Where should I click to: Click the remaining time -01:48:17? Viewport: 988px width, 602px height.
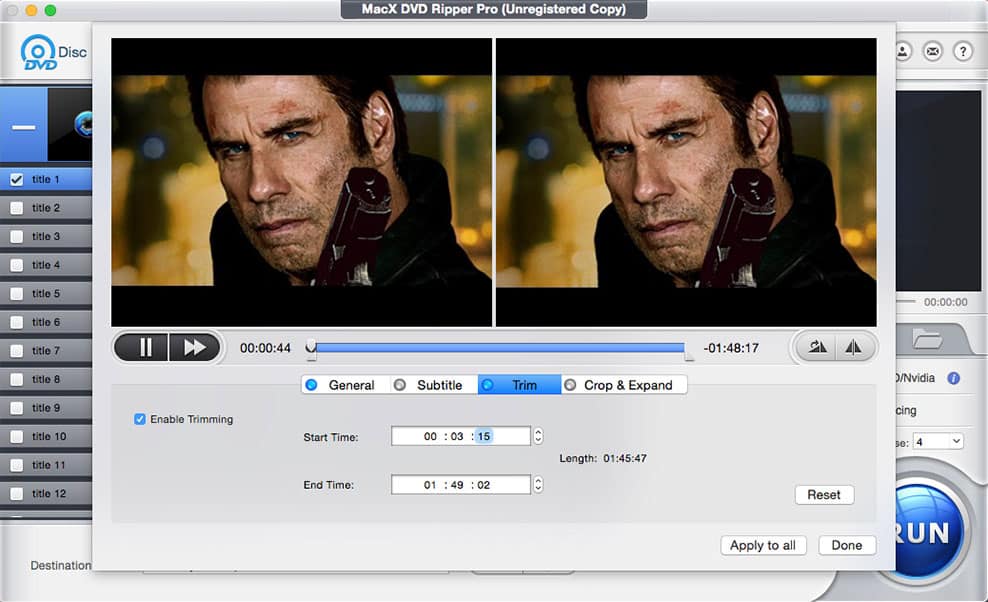click(731, 348)
